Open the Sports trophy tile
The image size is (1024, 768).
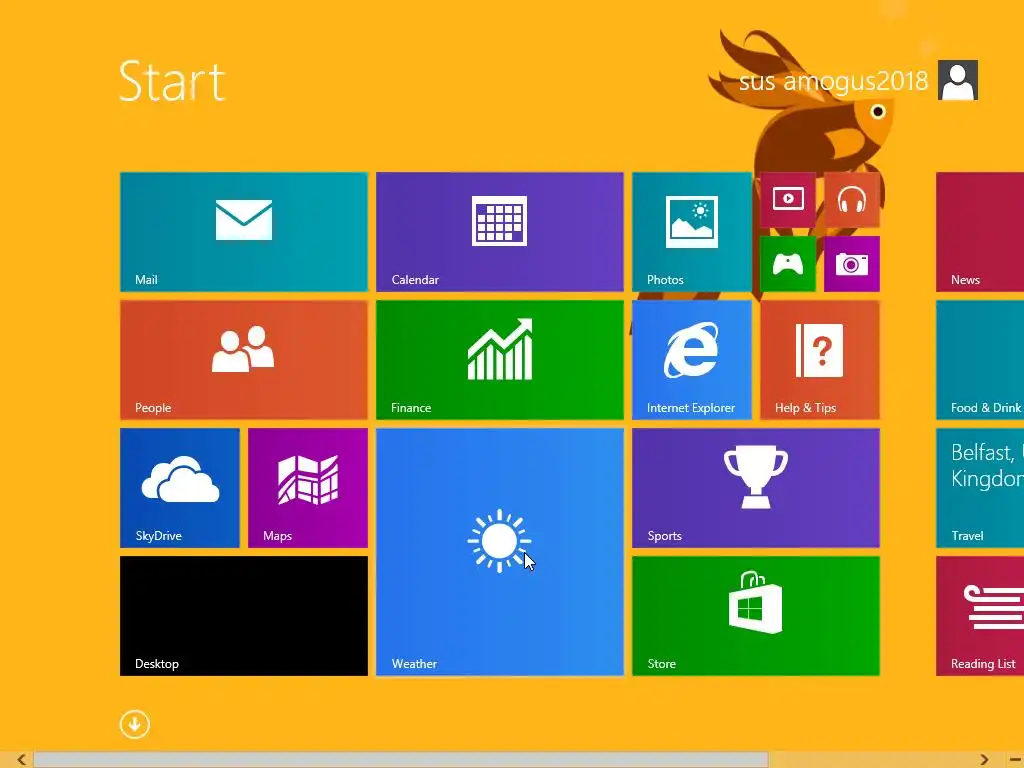756,488
